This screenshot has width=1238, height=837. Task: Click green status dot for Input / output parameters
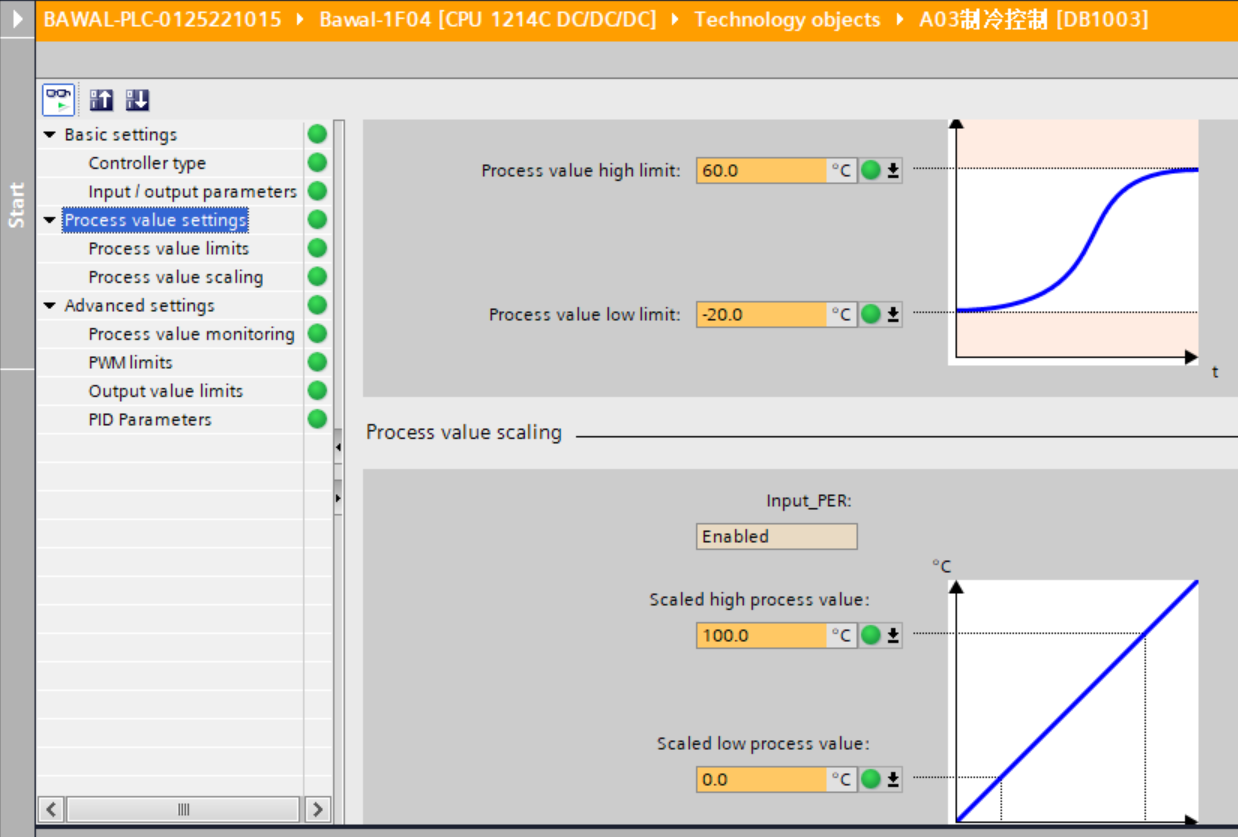317,191
